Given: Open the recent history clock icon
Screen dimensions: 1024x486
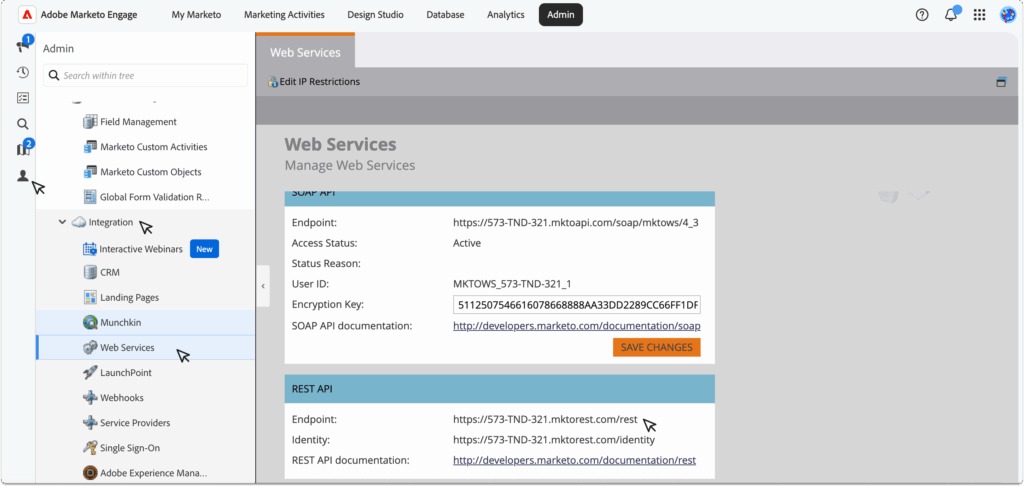Looking at the screenshot, I should [22, 72].
